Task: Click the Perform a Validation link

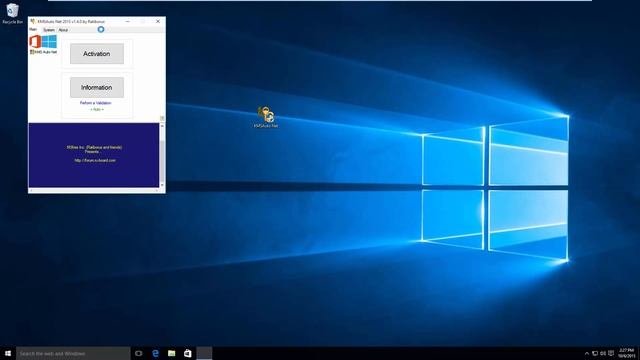Action: pyautogui.click(x=96, y=103)
